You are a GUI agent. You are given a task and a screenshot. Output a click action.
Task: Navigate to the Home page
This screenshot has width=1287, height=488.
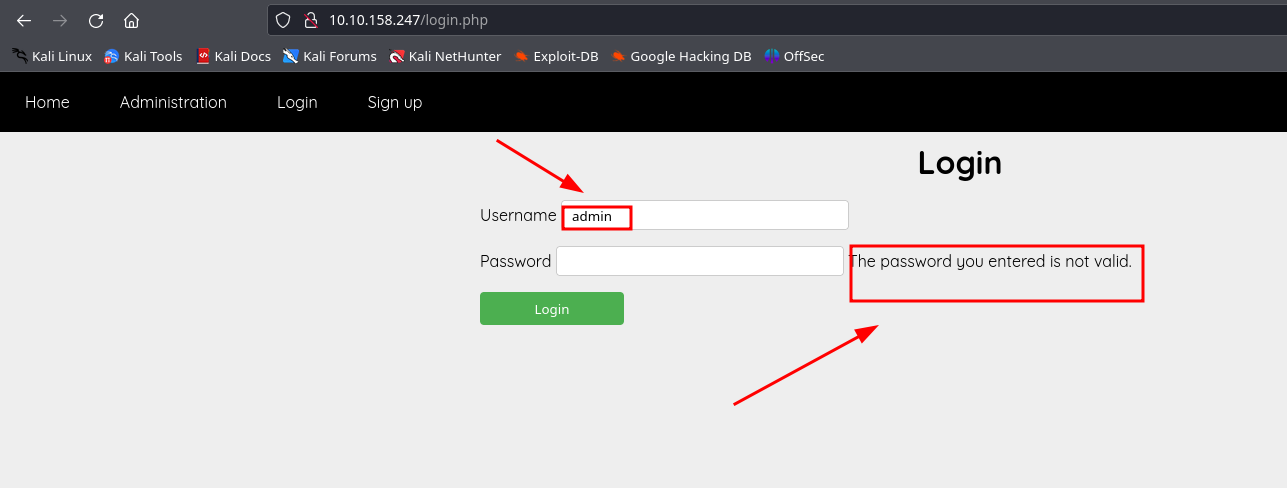47,102
